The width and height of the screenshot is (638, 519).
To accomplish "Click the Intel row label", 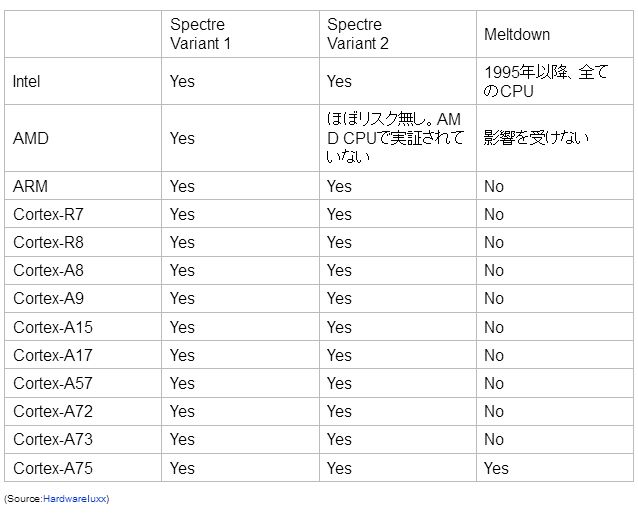I will (27, 82).
